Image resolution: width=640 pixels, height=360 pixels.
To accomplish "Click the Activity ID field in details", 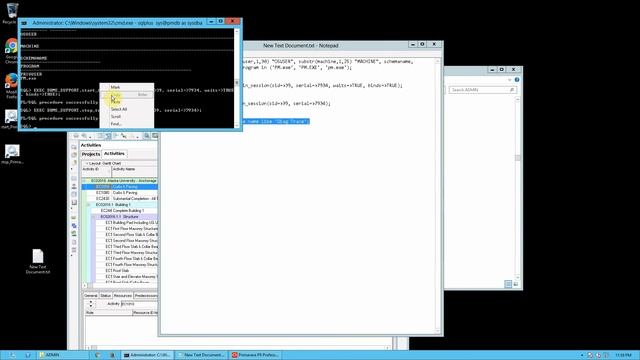I will pyautogui.click(x=139, y=304).
